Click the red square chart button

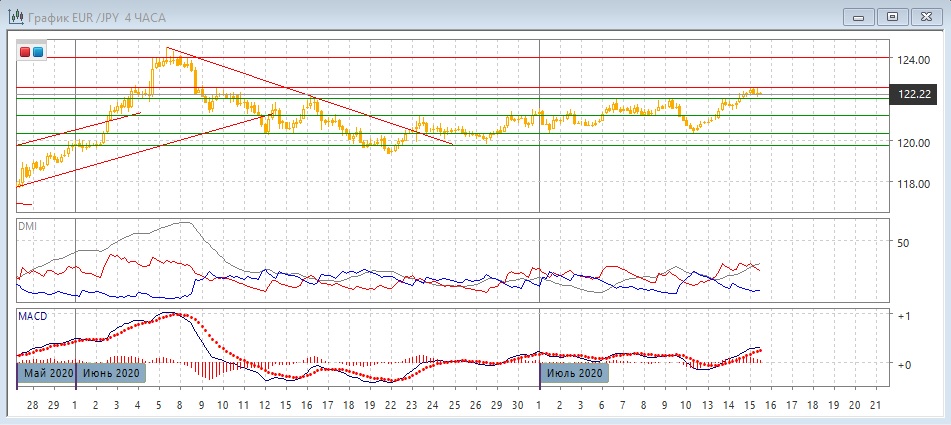[25, 52]
